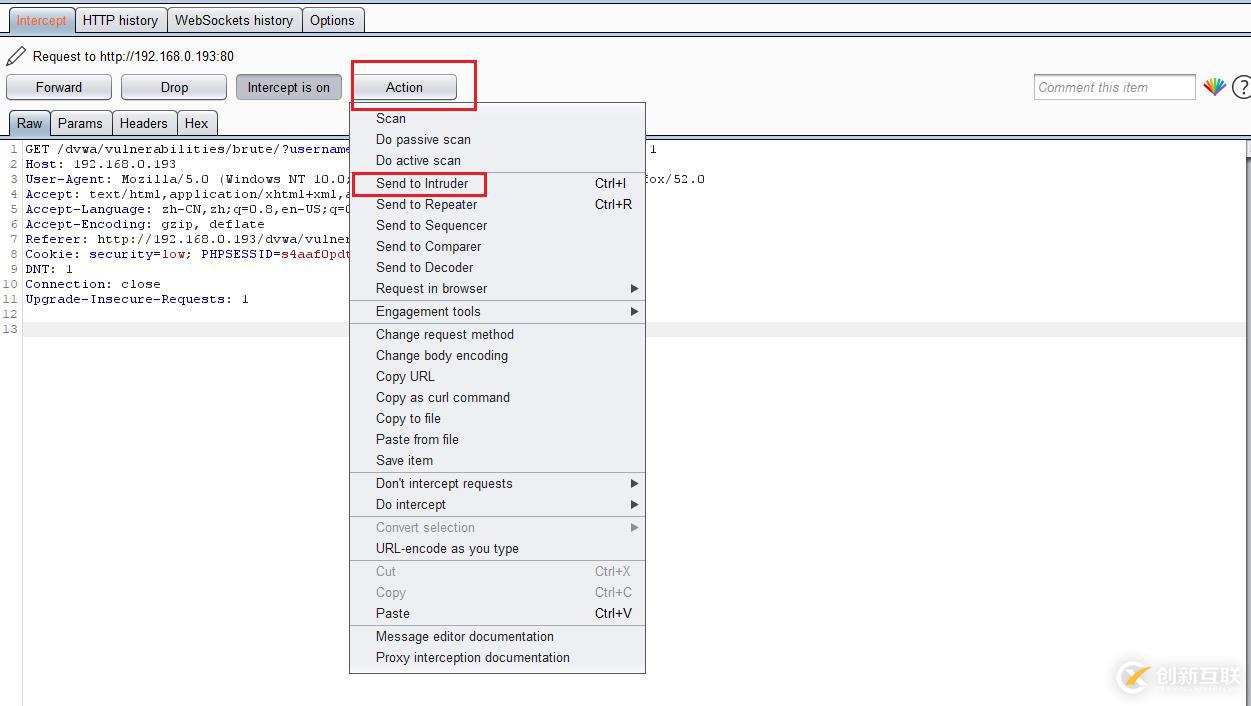Switch to the Hex view tab
This screenshot has width=1251, height=706.
[196, 123]
